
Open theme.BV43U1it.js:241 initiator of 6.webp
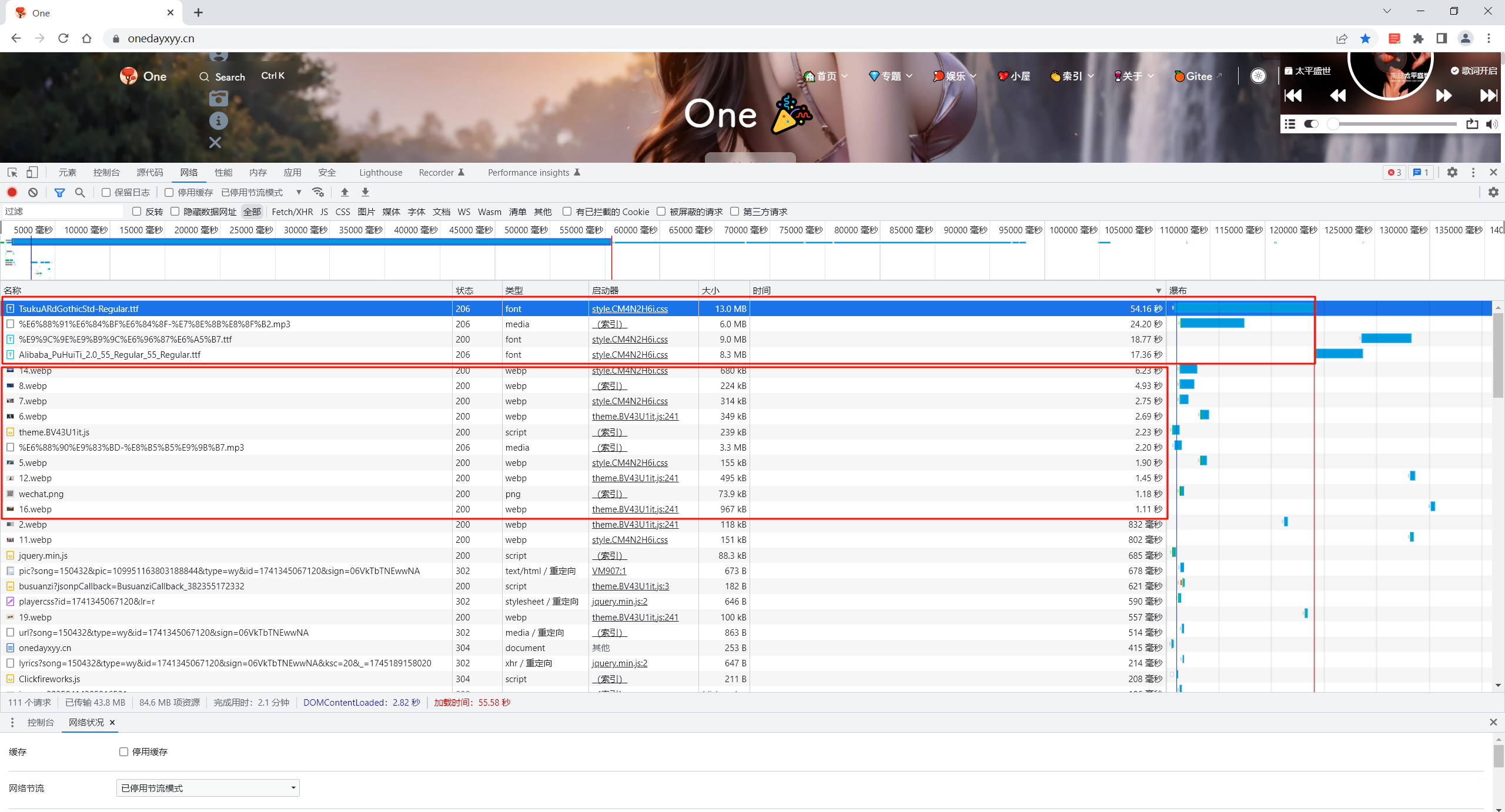(x=635, y=416)
